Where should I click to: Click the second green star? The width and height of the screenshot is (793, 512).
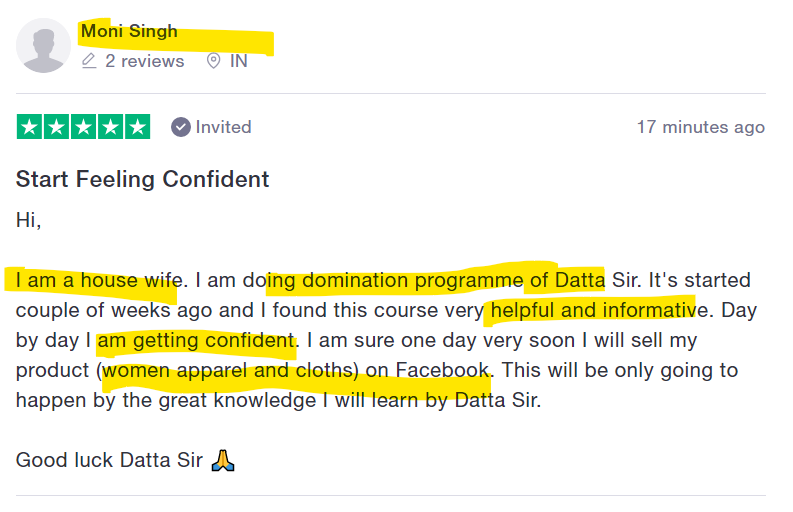(56, 126)
